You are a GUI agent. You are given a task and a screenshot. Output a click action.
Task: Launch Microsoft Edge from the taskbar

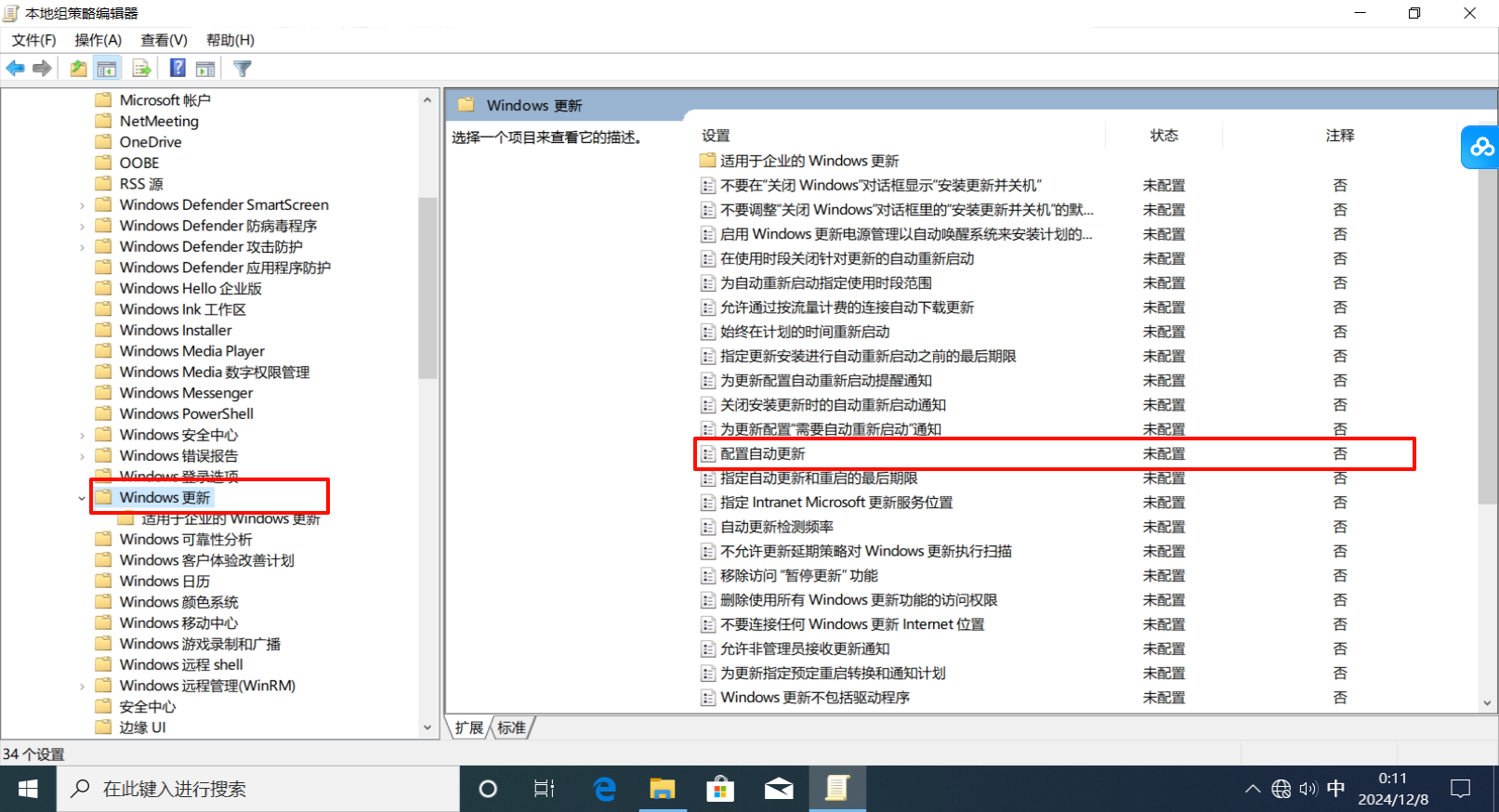[605, 789]
